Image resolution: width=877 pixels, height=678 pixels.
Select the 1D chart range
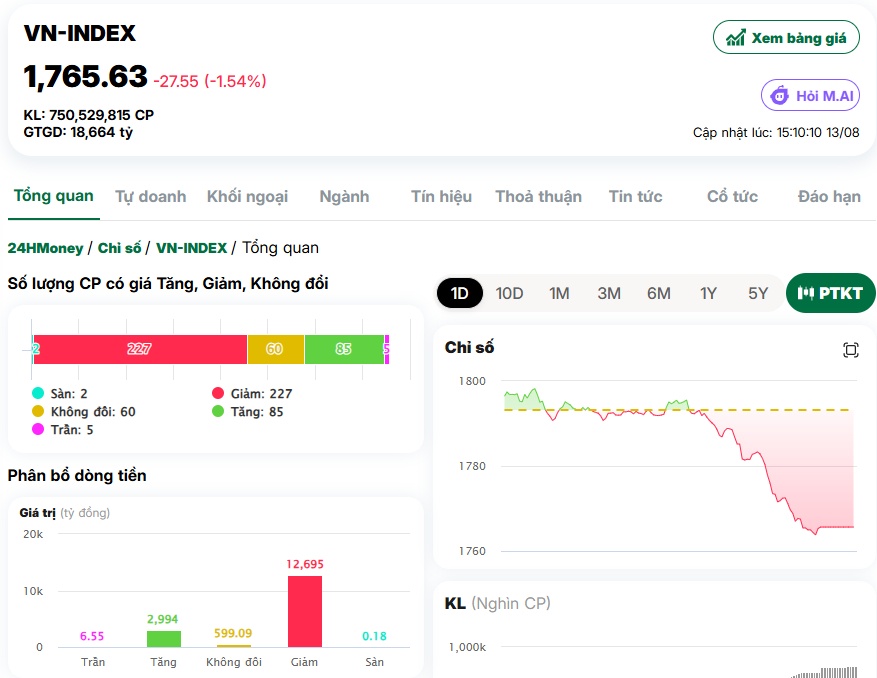coord(460,293)
